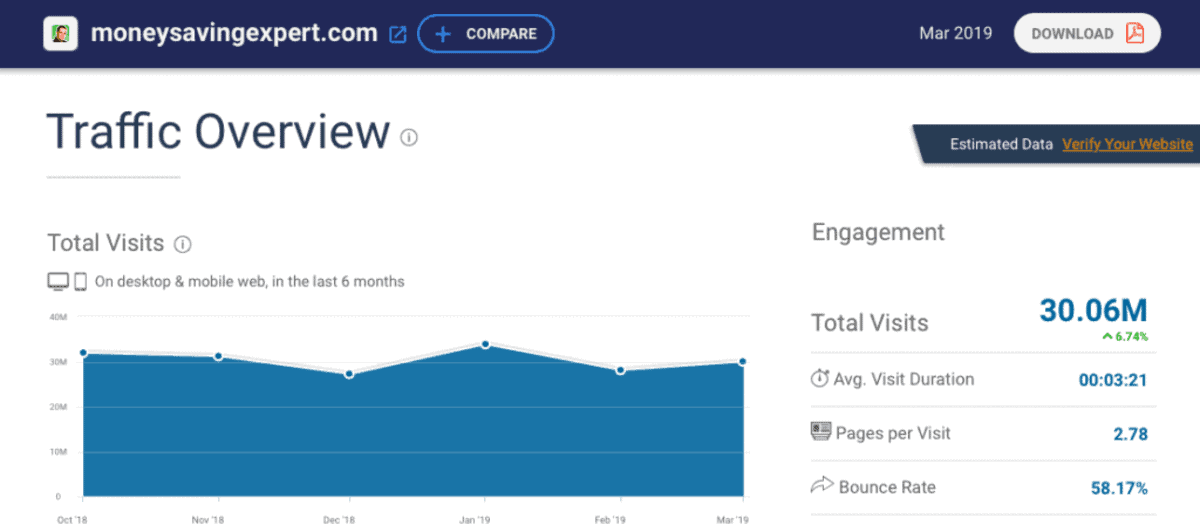Click the Download button
The height and width of the screenshot is (532, 1200).
tap(1087, 33)
